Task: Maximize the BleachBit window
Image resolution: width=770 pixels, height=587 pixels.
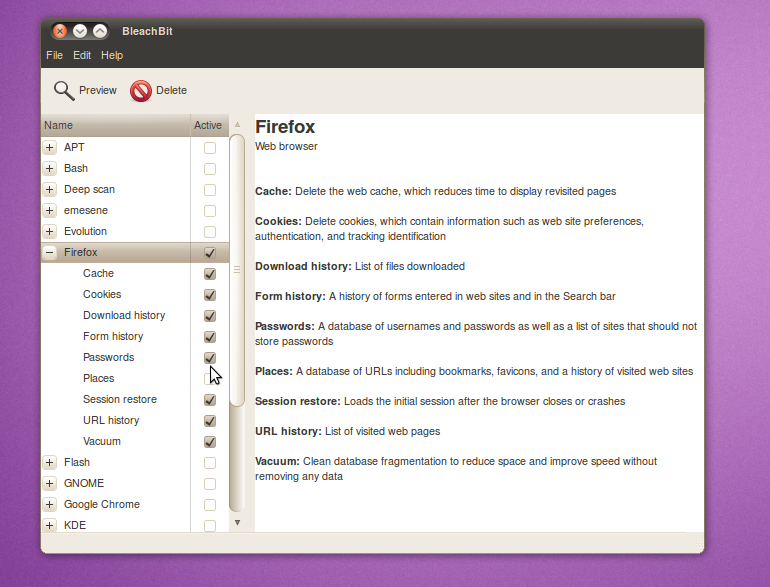Action: [x=100, y=31]
